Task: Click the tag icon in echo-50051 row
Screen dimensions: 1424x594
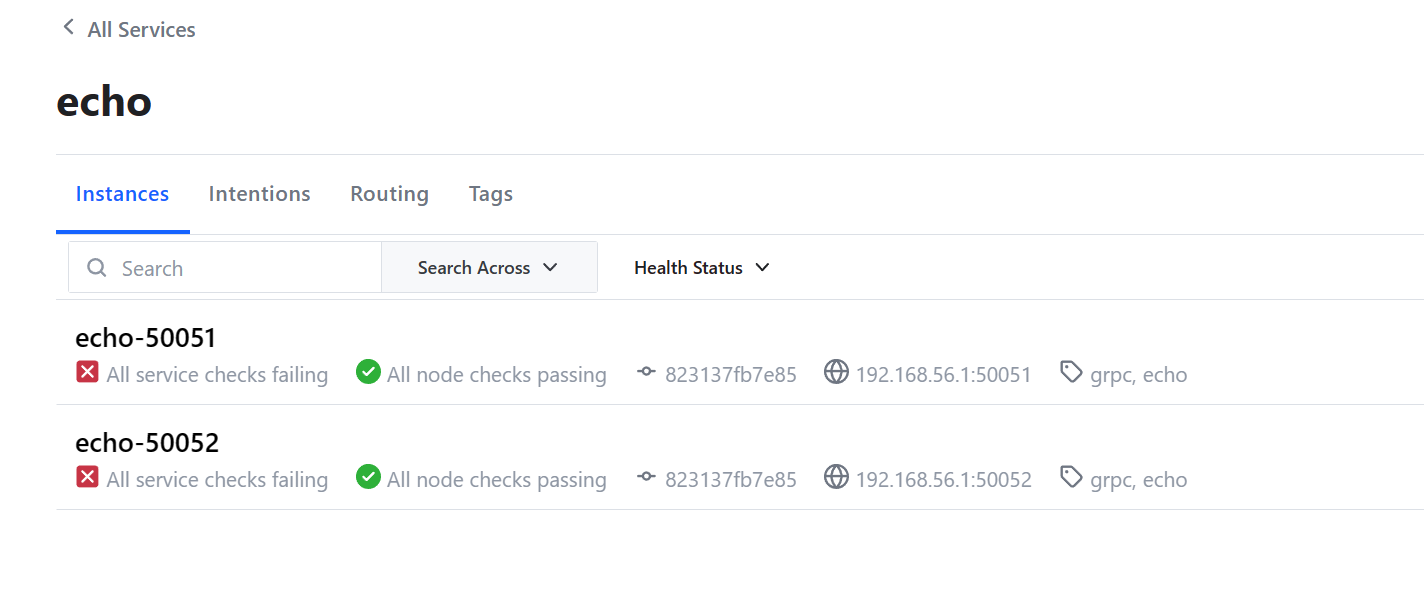Action: [x=1071, y=373]
